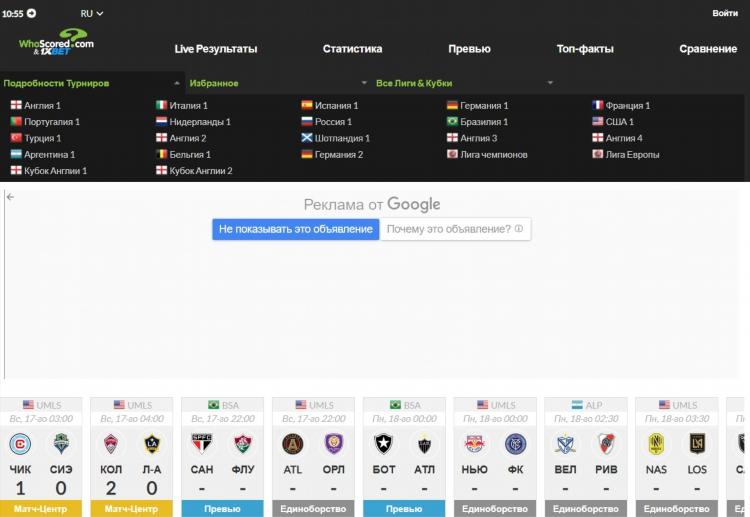Select the Аргентина 1 league
Viewport: 750px width, 517px height.
click(x=43, y=154)
